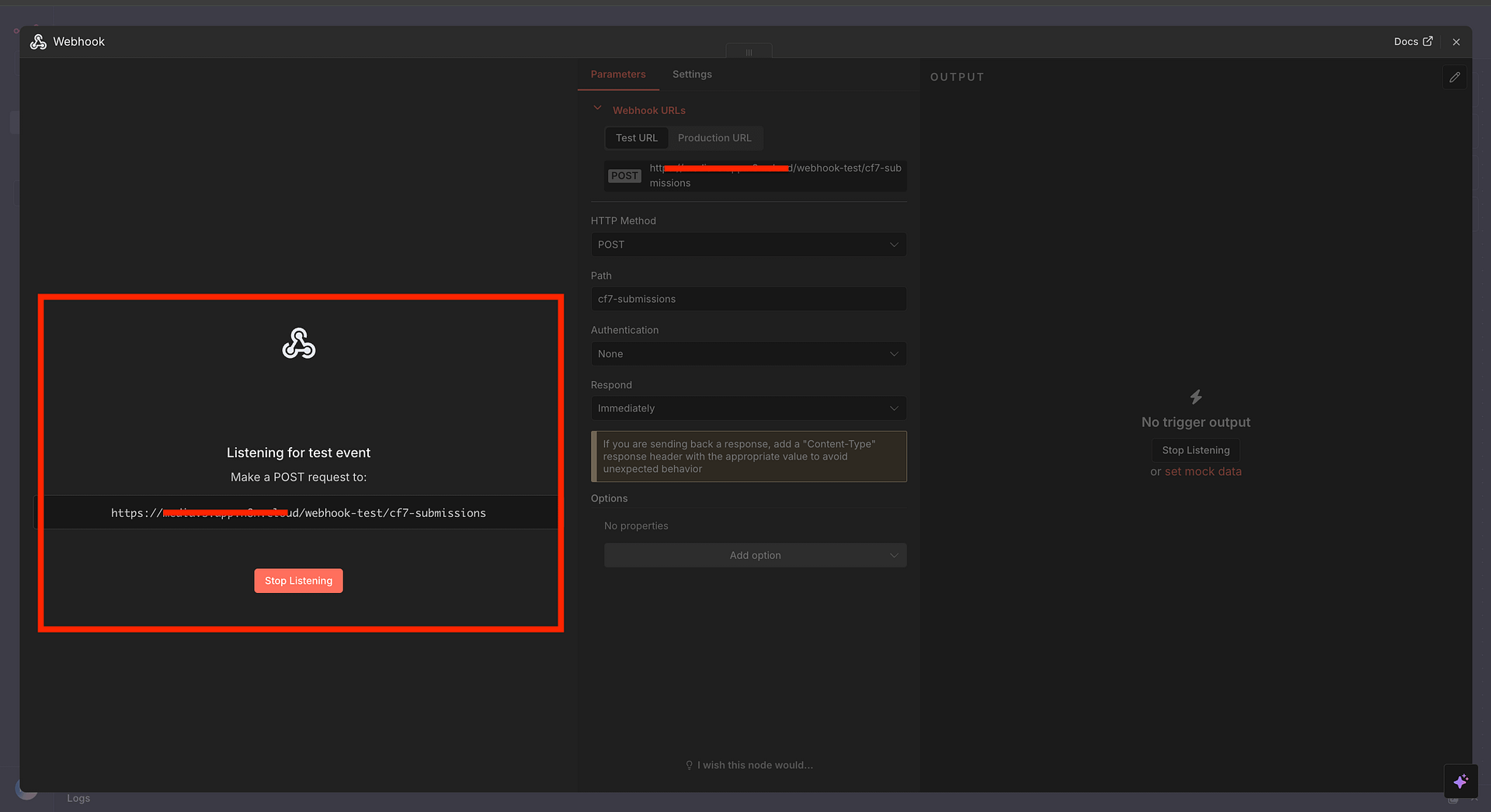Click the Content-Type response header notice
This screenshot has height=812, width=1491.
coord(749,456)
